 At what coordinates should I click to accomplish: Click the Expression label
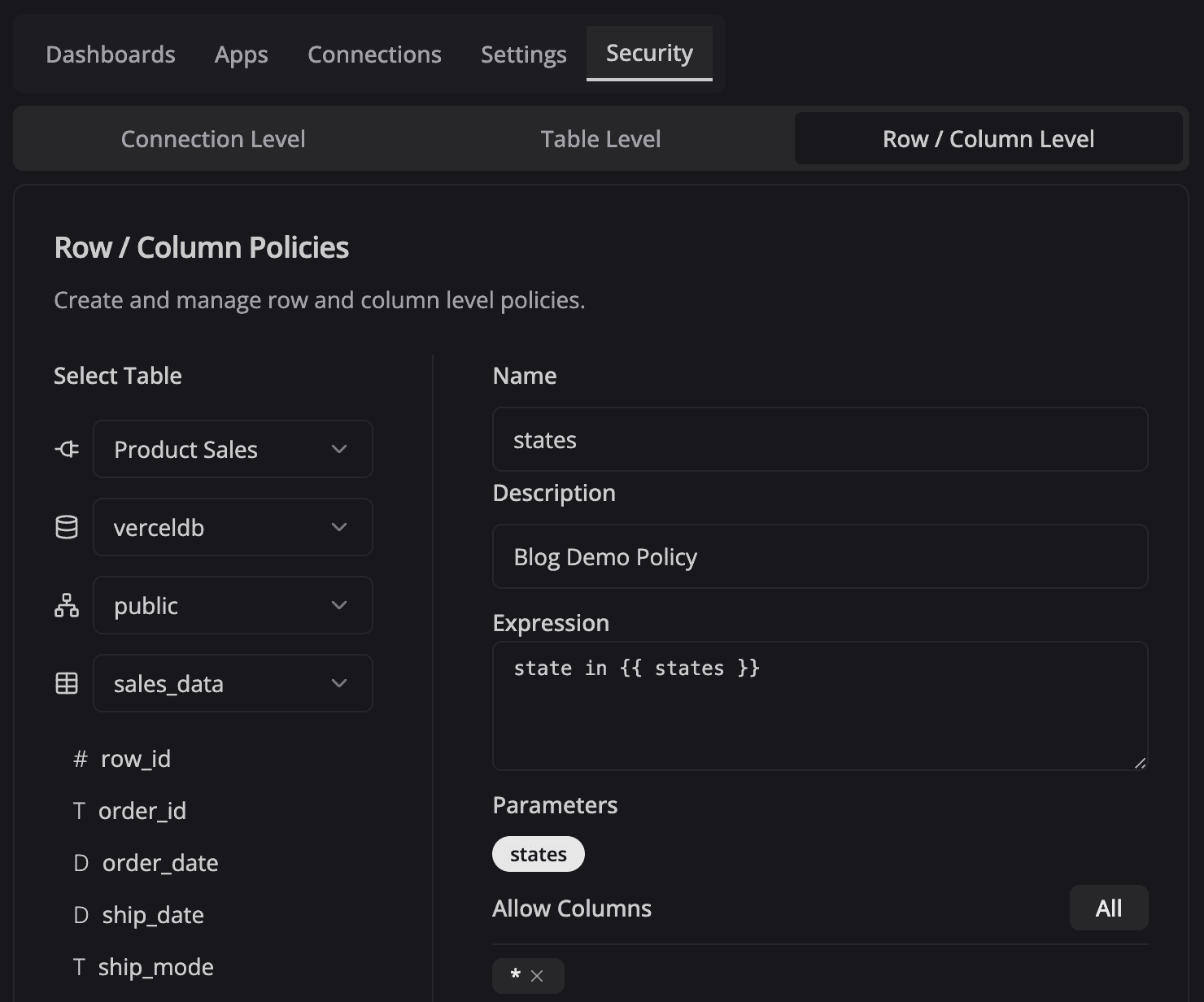click(x=551, y=623)
